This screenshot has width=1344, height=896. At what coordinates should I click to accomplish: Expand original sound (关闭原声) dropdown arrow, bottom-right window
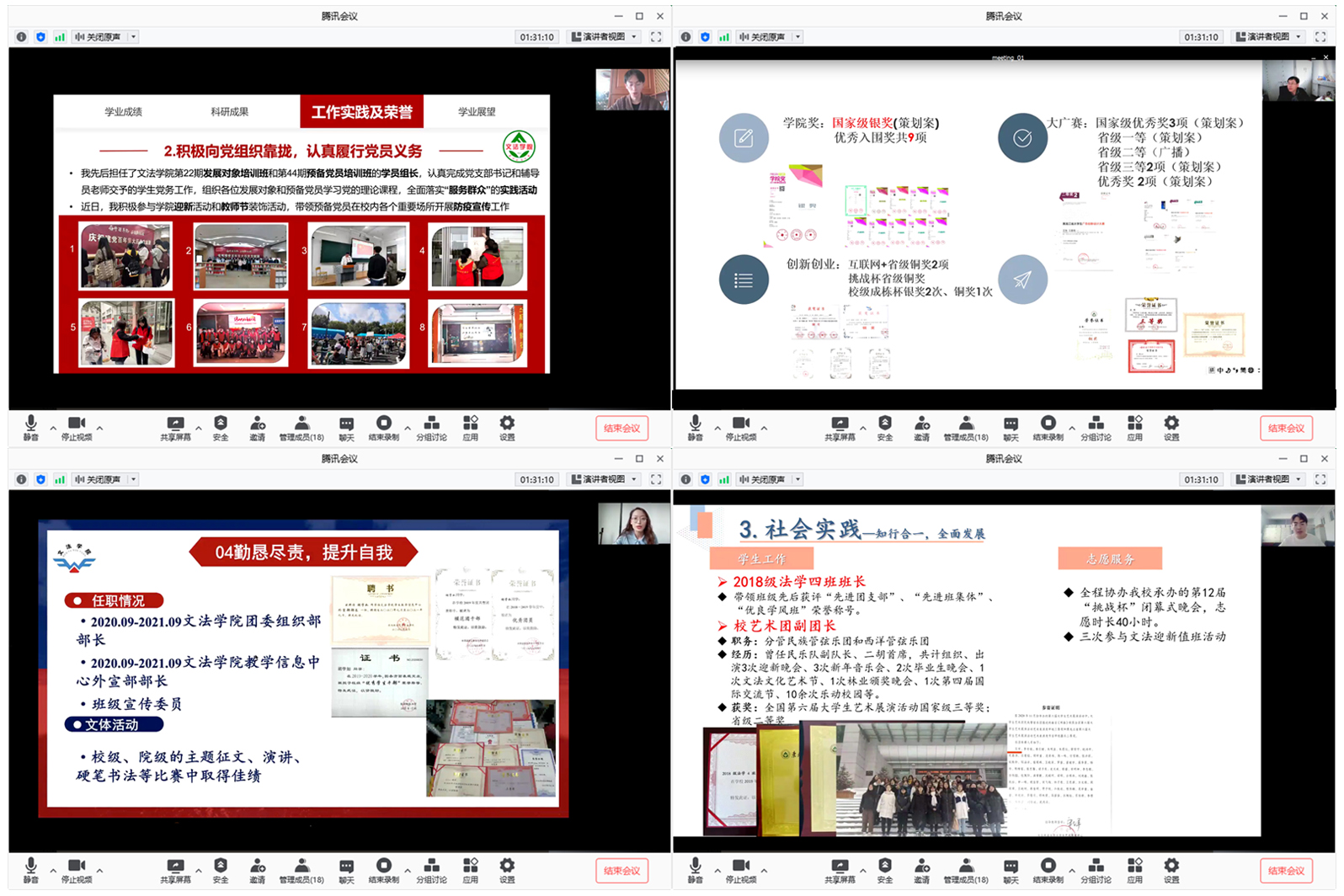tap(797, 480)
